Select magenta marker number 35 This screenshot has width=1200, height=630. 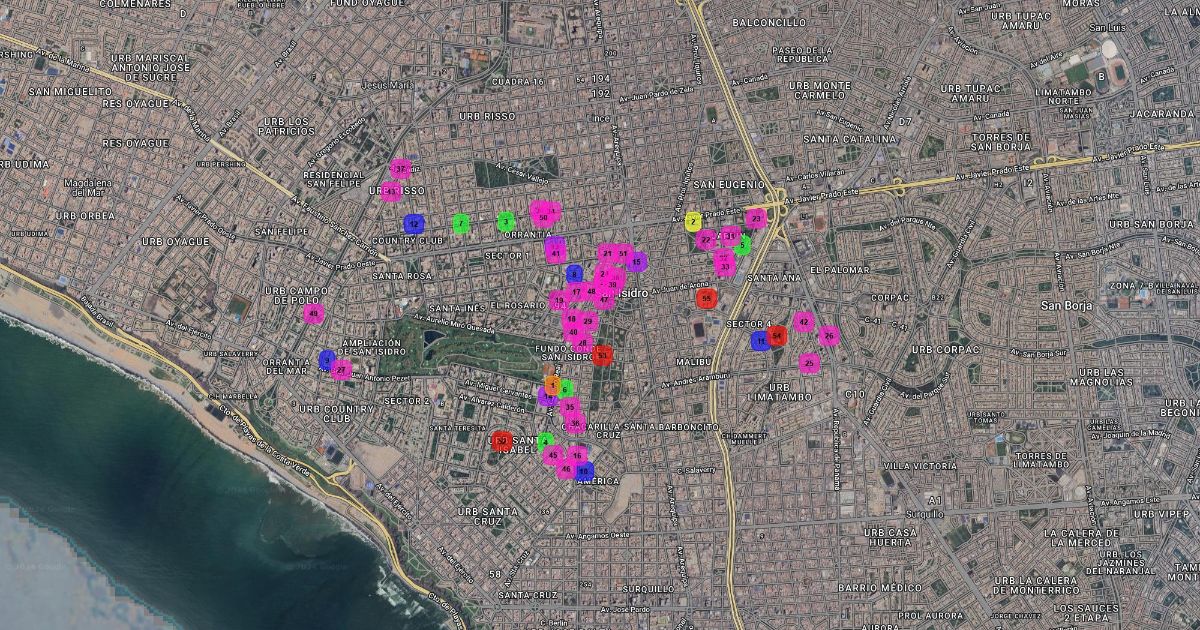pyautogui.click(x=570, y=407)
